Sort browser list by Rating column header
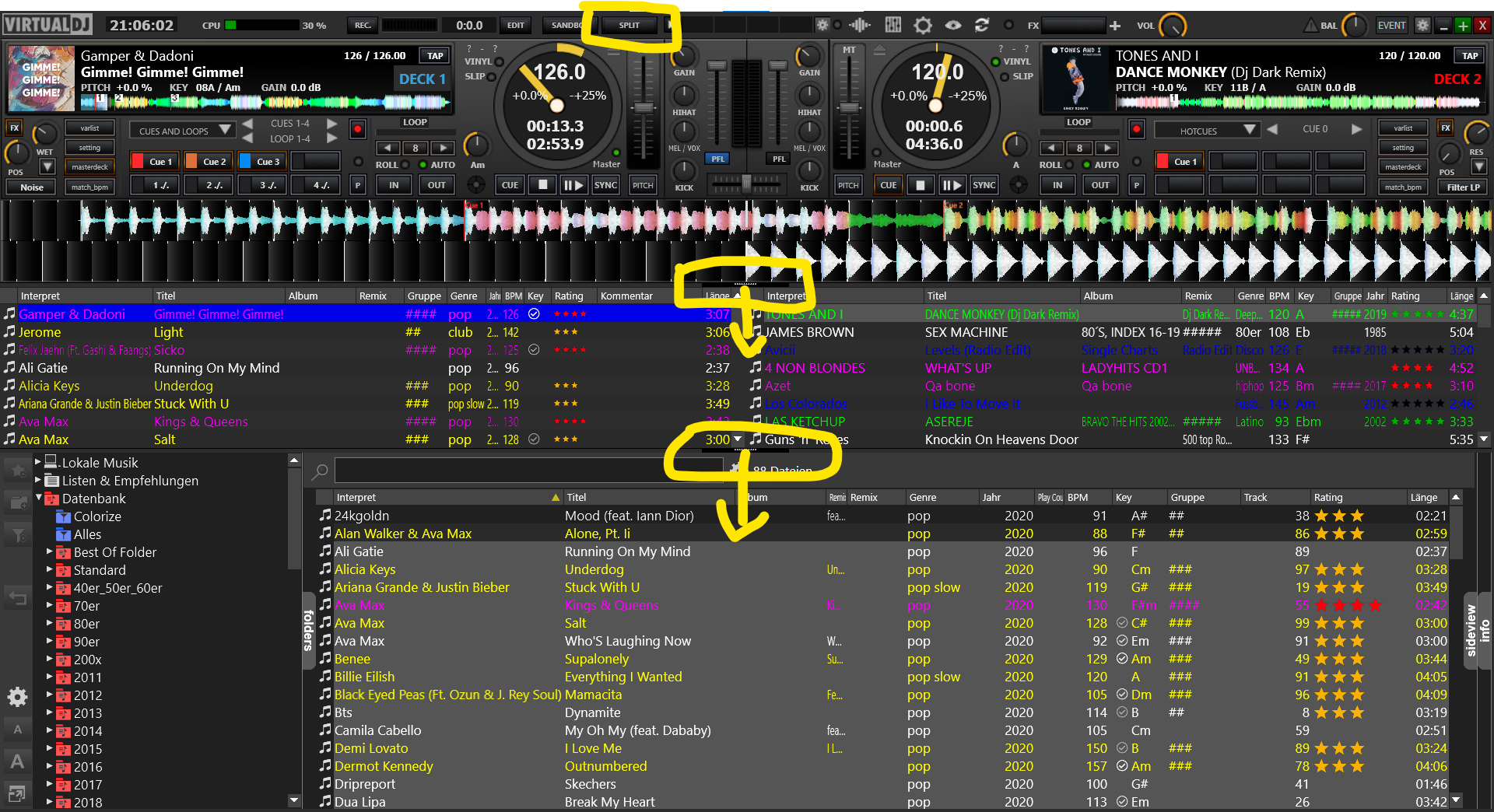 [1358, 497]
